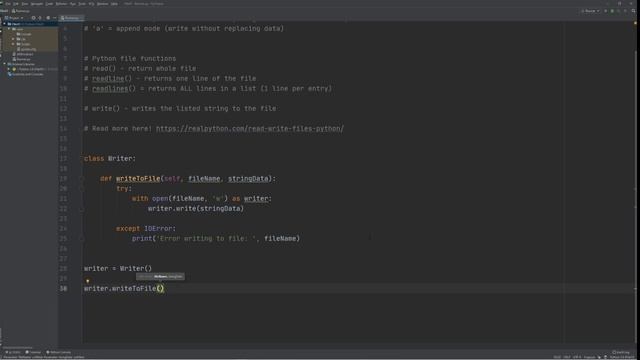This screenshot has height=360, width=640.
Task: Click the Debug button in the toolbar
Action: coord(612,11)
